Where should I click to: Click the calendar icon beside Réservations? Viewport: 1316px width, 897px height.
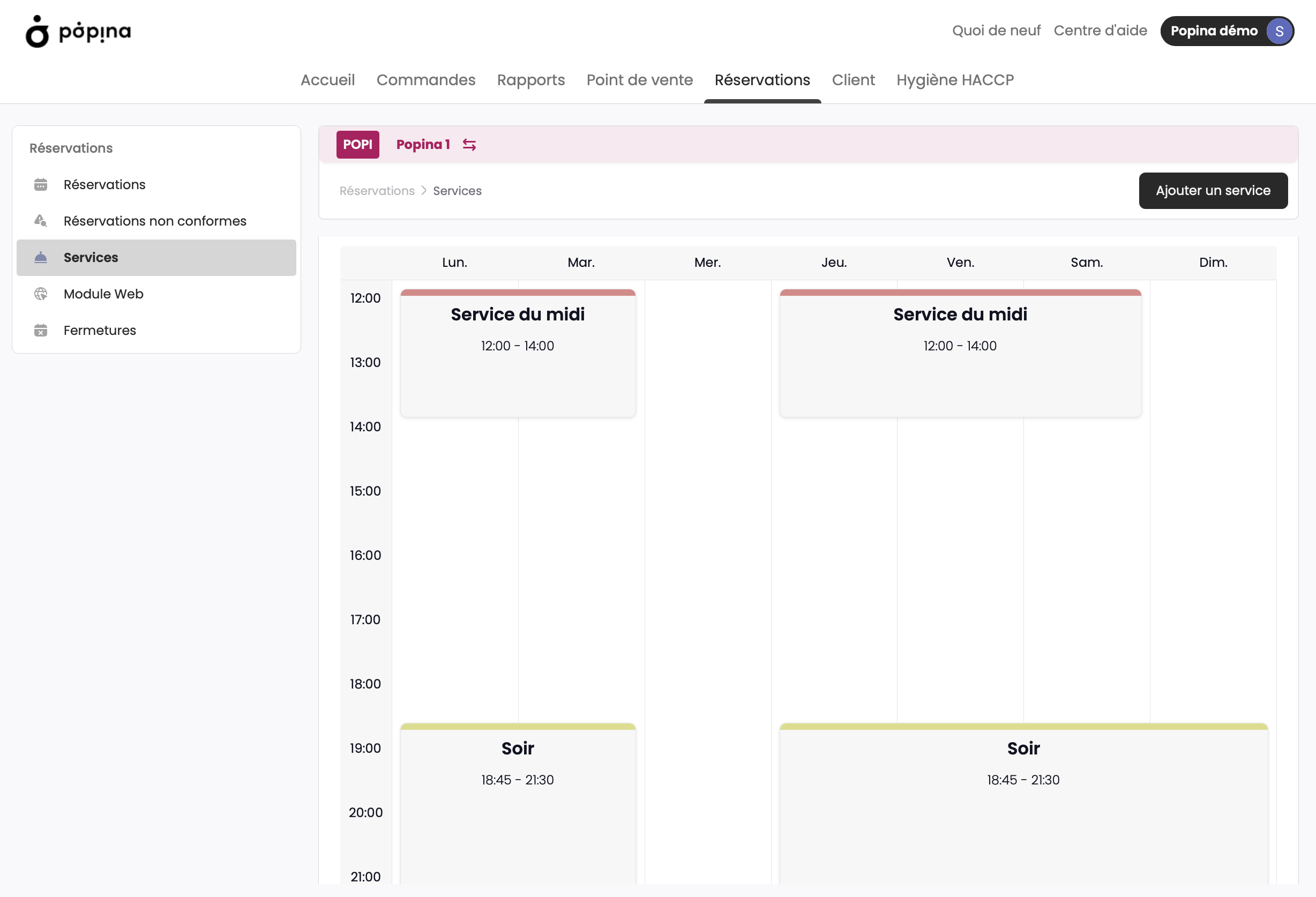click(41, 185)
